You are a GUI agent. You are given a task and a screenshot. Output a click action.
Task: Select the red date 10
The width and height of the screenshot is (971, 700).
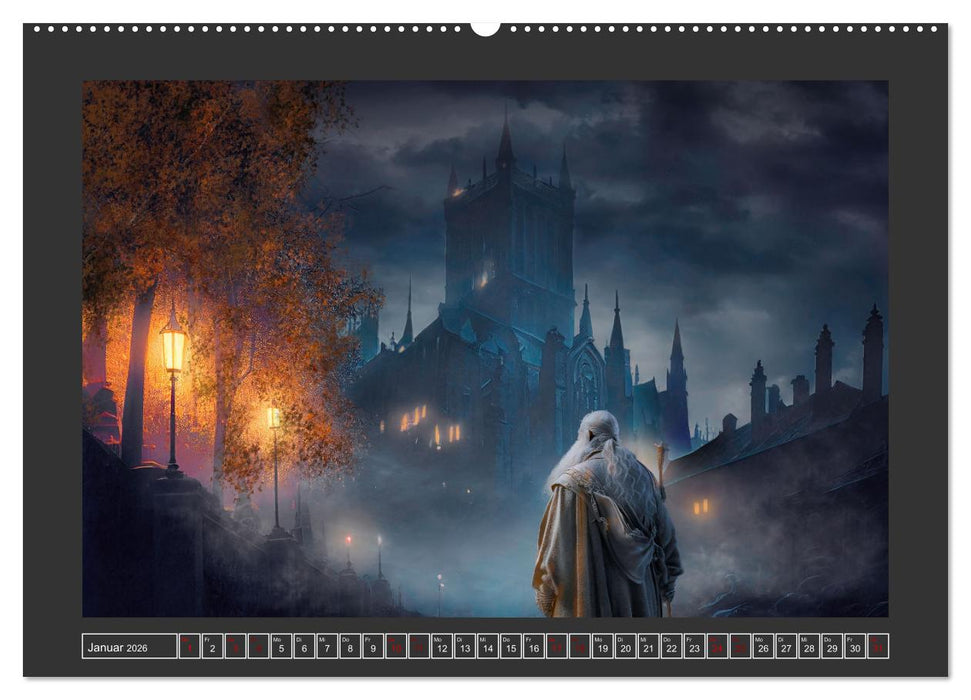pos(396,646)
